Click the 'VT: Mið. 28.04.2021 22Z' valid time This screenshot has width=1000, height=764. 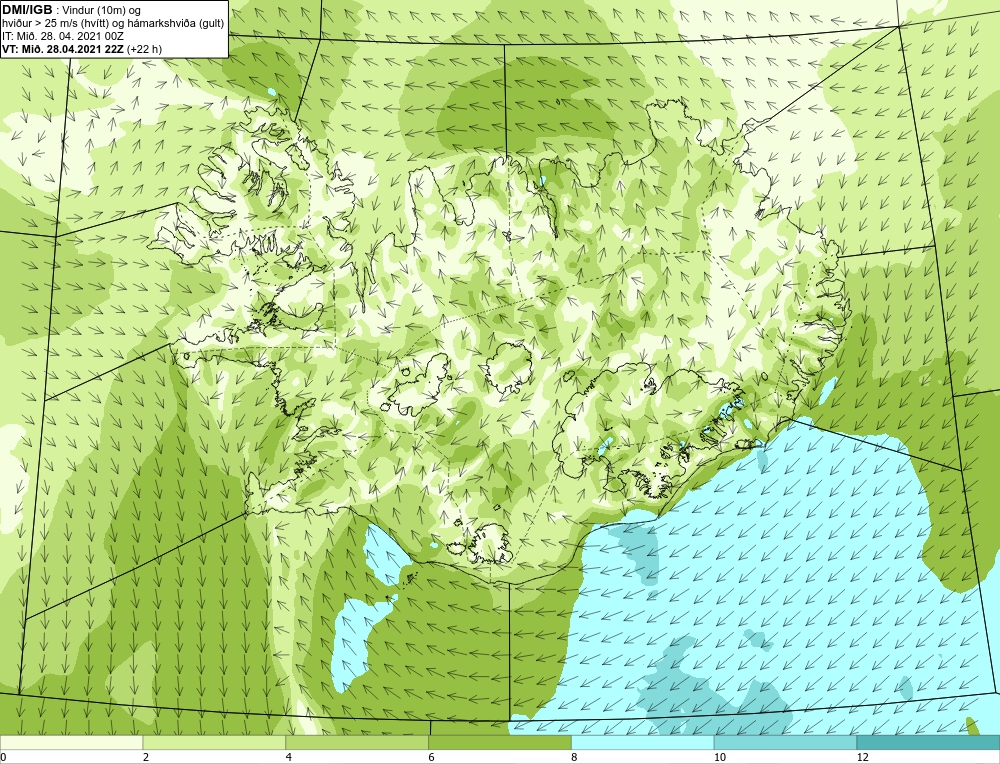64,49
